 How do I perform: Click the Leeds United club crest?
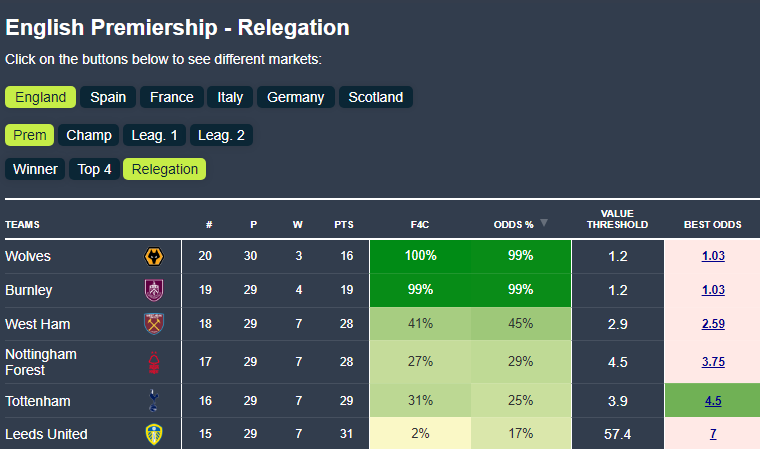click(154, 434)
